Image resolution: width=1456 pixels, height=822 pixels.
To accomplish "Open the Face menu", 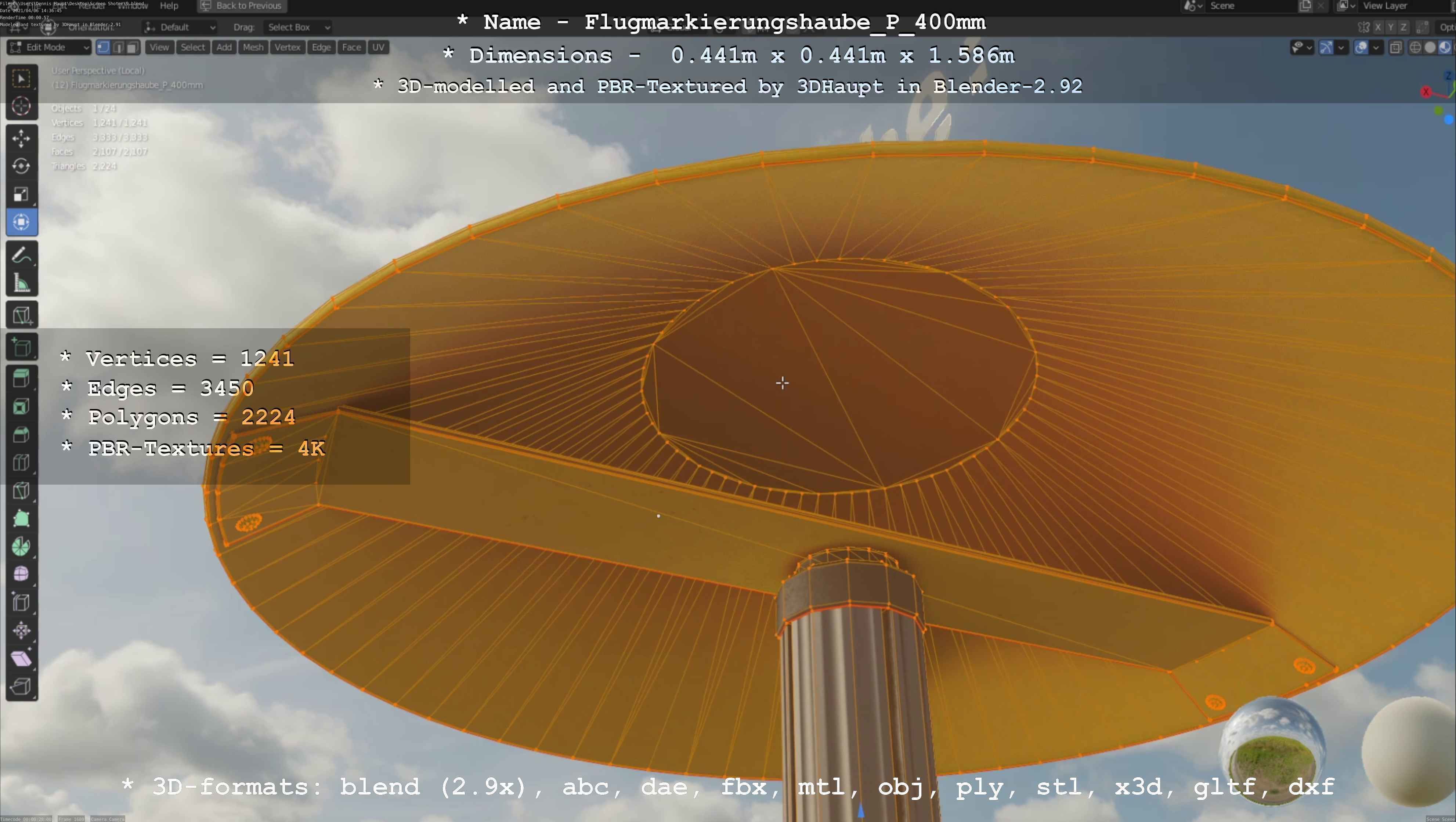I will tap(351, 47).
